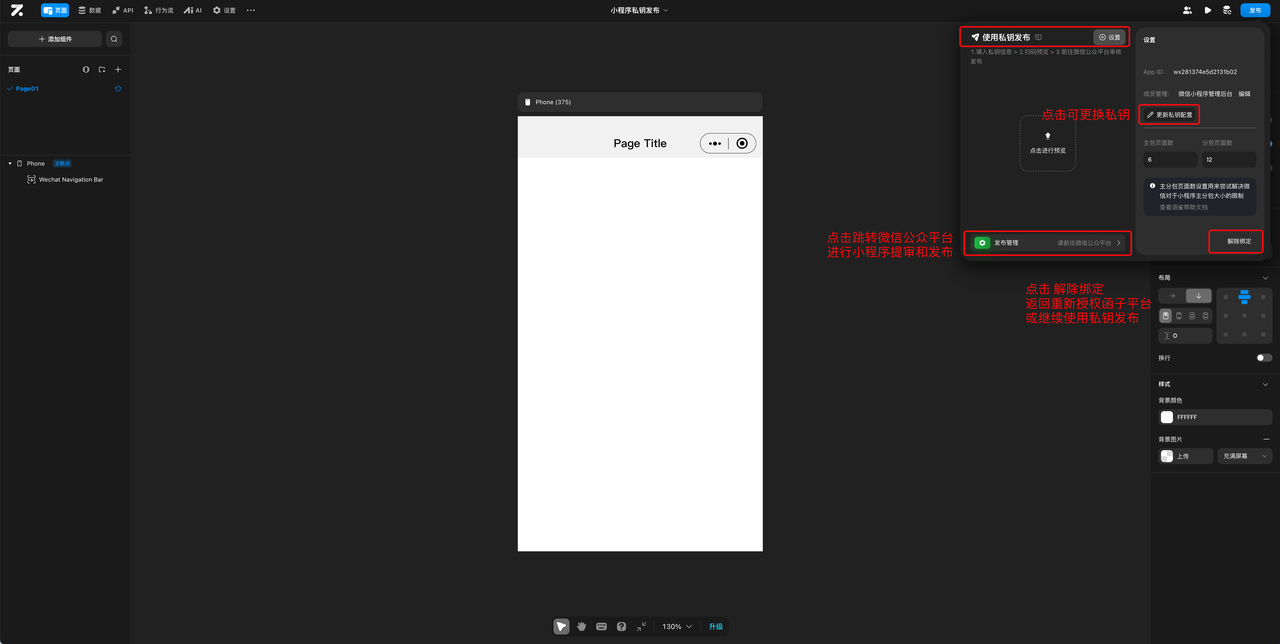Image resolution: width=1280 pixels, height=644 pixels.
Task: Select the pointer tool in bottom toolbar
Action: click(x=561, y=626)
